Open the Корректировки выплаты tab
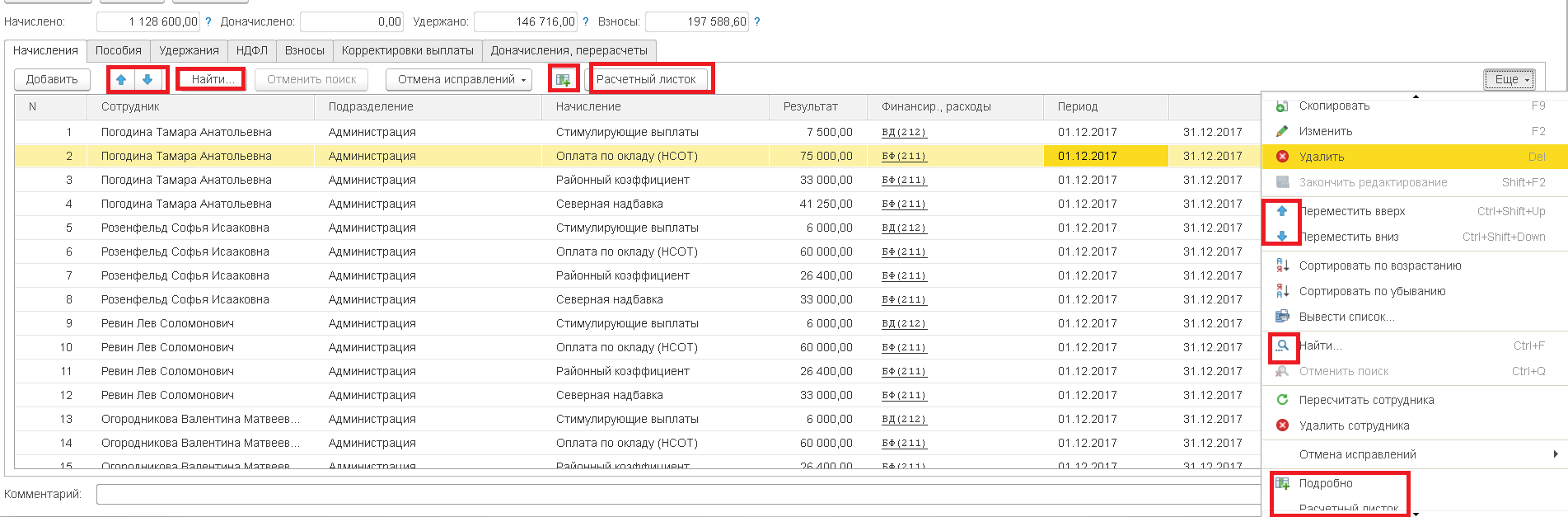Image resolution: width=1568 pixels, height=517 pixels. click(x=408, y=51)
